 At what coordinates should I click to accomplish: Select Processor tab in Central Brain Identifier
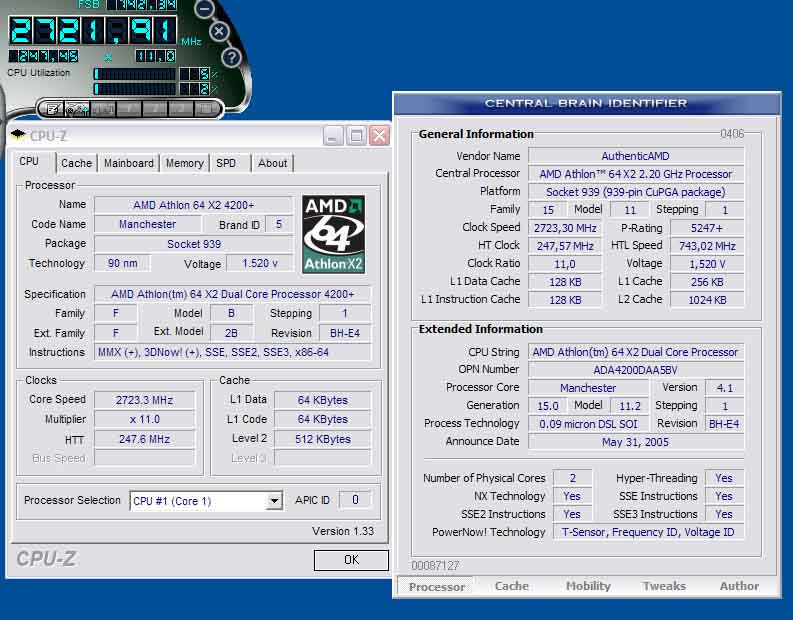point(437,587)
